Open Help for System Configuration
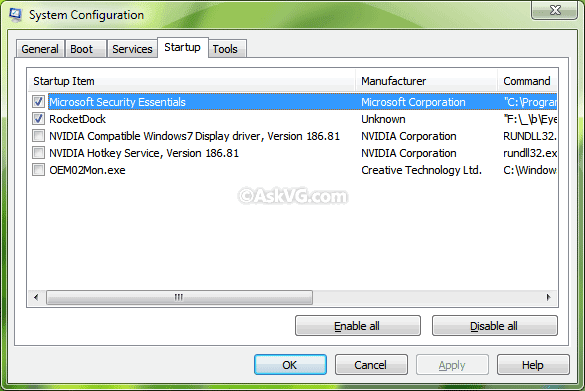 click(533, 365)
